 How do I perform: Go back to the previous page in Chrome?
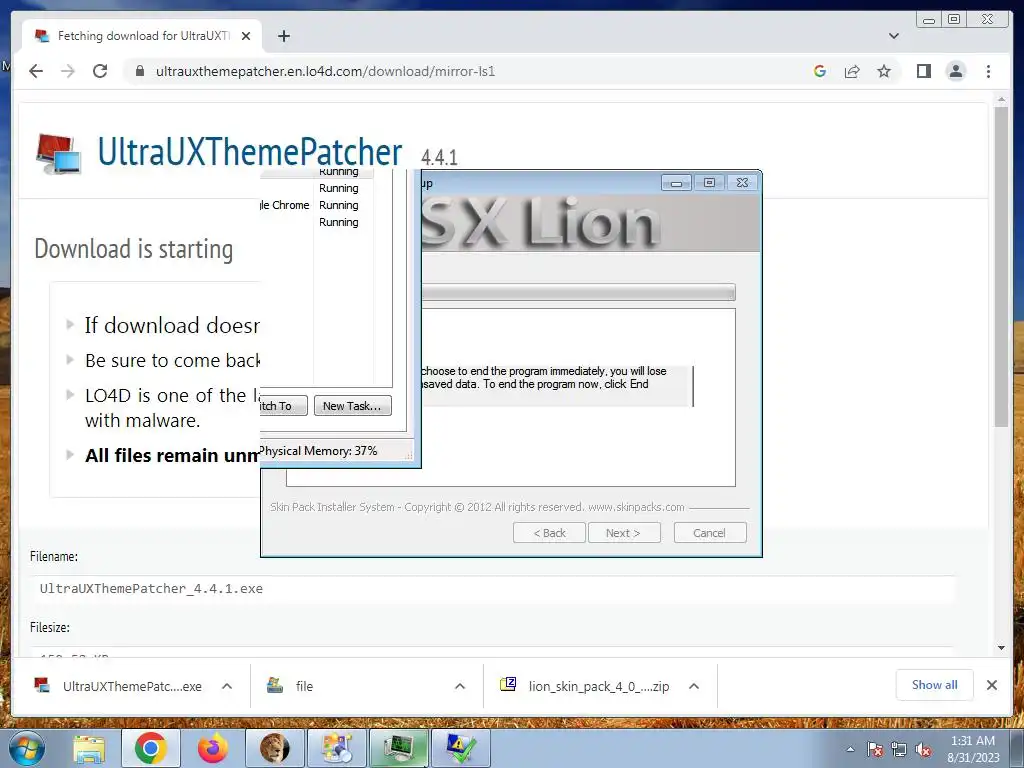pos(36,71)
